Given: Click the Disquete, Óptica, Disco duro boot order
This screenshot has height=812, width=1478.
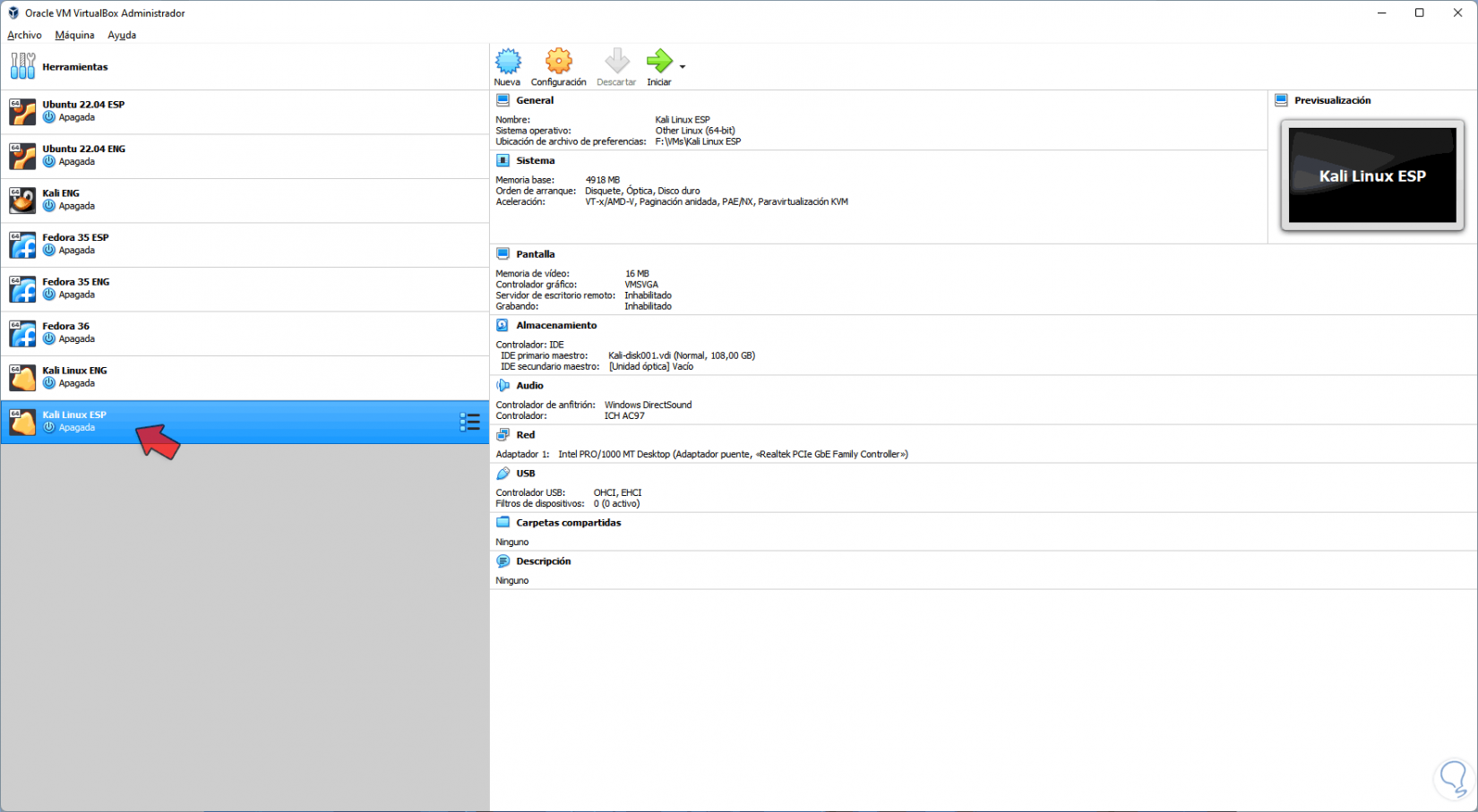Looking at the screenshot, I should pos(642,191).
